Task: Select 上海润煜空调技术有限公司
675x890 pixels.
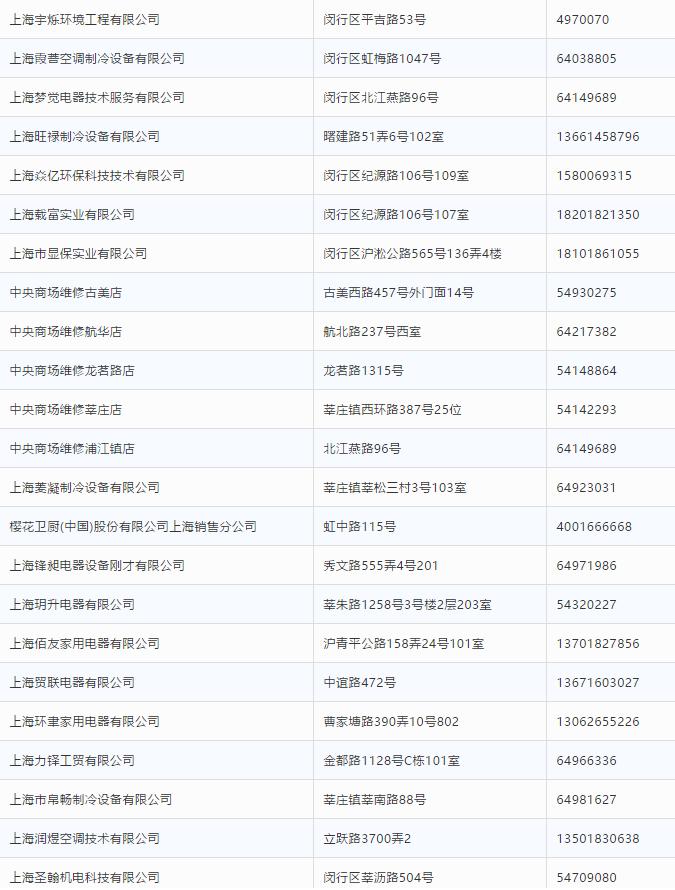Action: (85, 839)
